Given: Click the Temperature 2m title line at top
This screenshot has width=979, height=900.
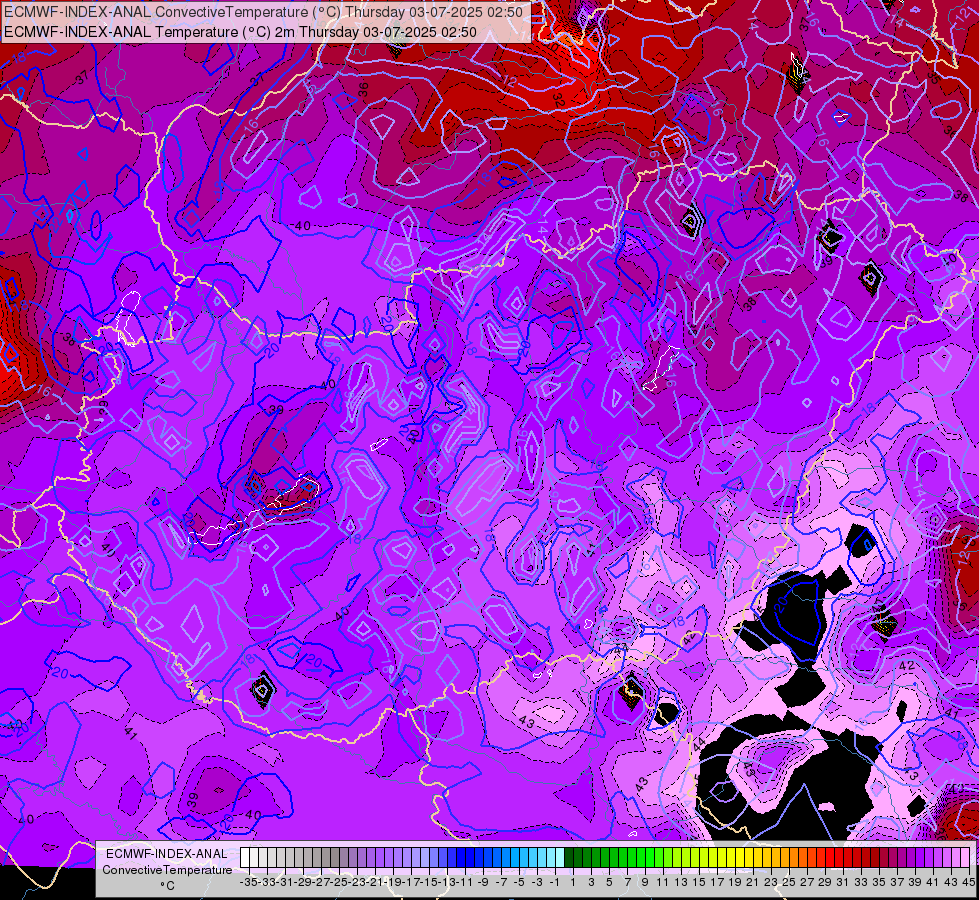Looking at the screenshot, I should (x=240, y=32).
